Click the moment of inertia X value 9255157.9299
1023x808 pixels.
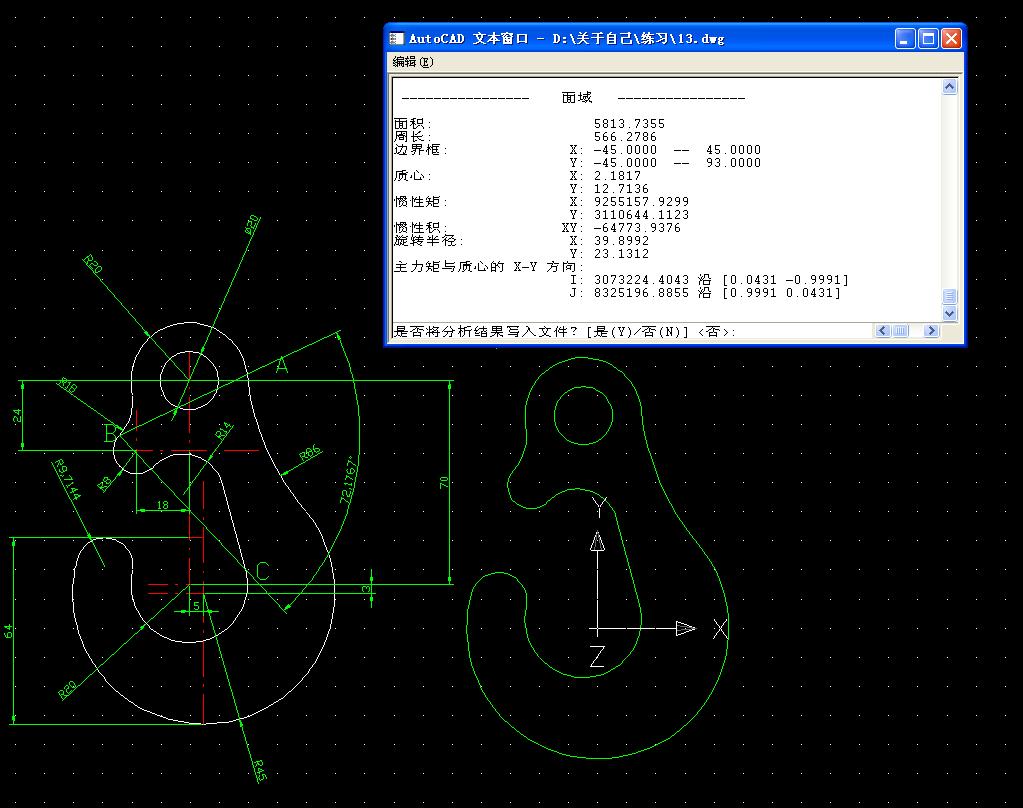tap(641, 202)
